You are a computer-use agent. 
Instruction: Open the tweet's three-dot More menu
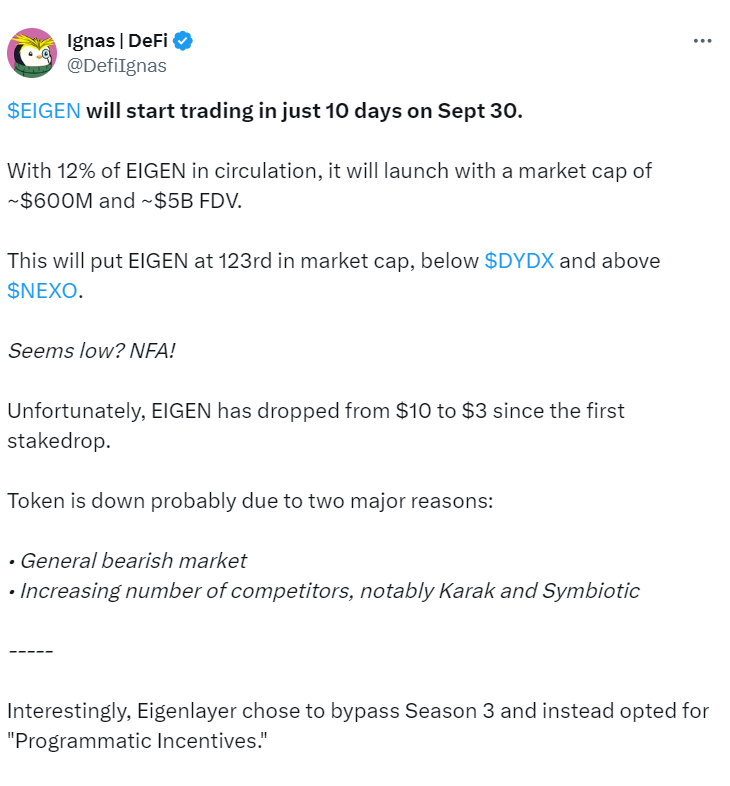(x=703, y=42)
